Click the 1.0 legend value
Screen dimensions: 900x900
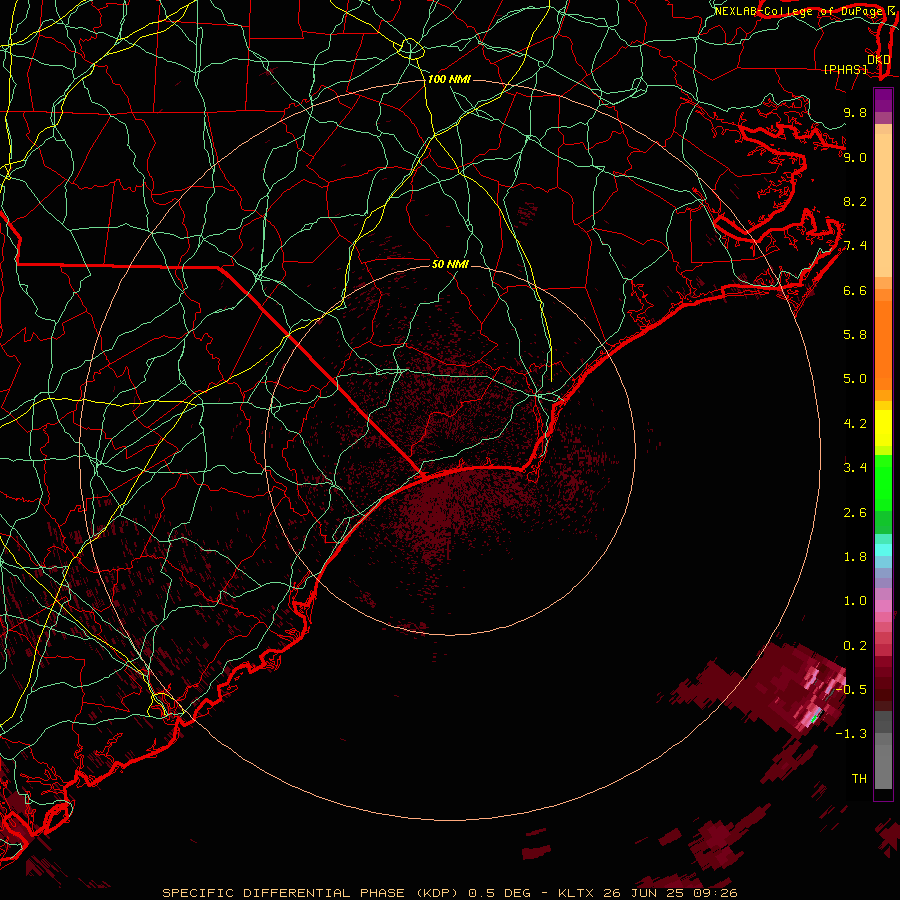(x=855, y=601)
